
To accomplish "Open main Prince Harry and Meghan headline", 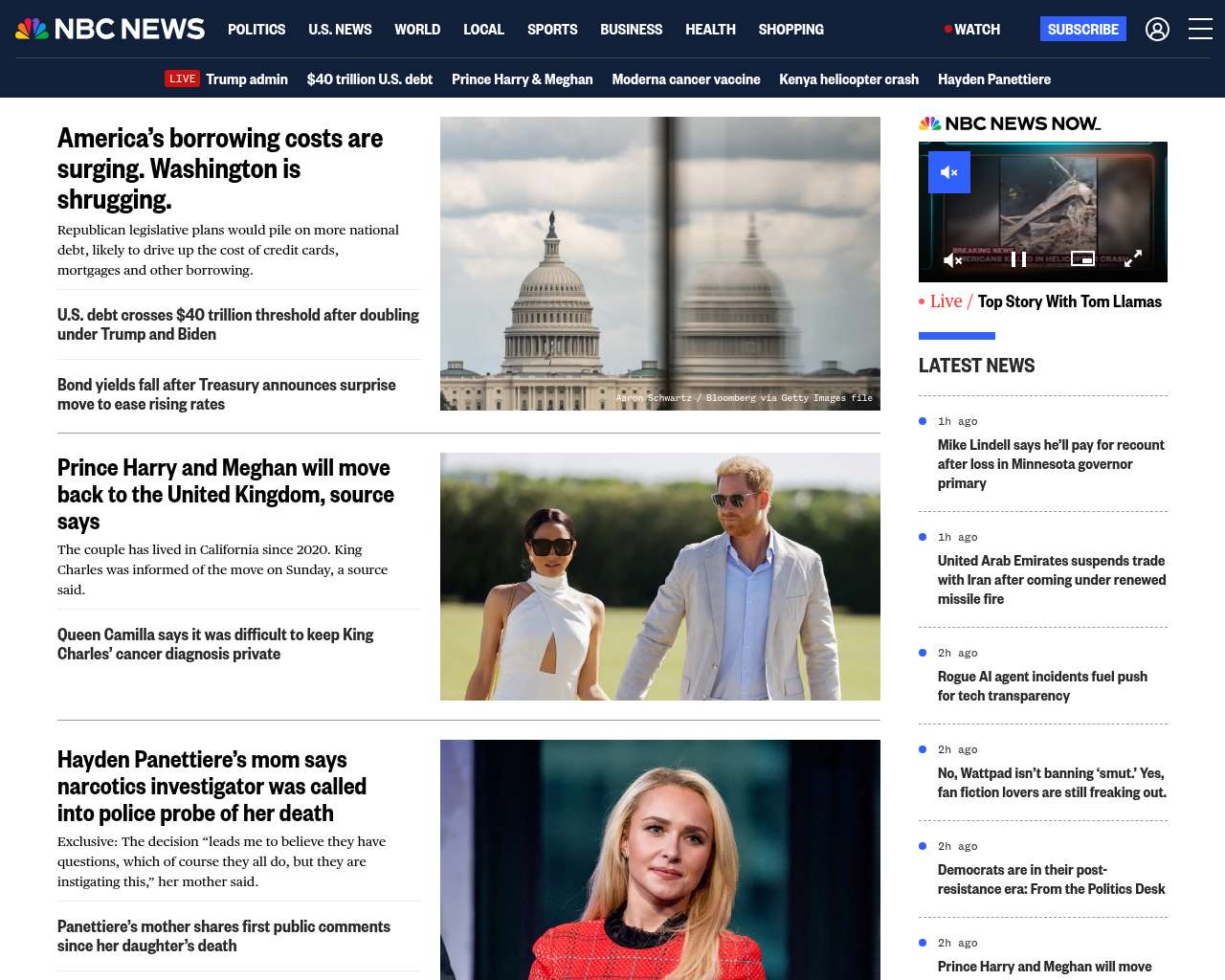I will (x=226, y=495).
